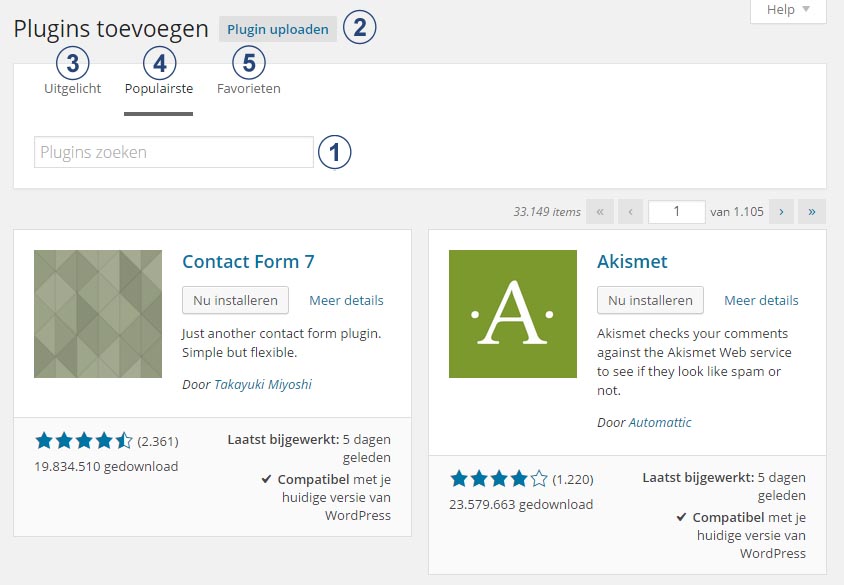Click Akismet star rating

pos(498,478)
